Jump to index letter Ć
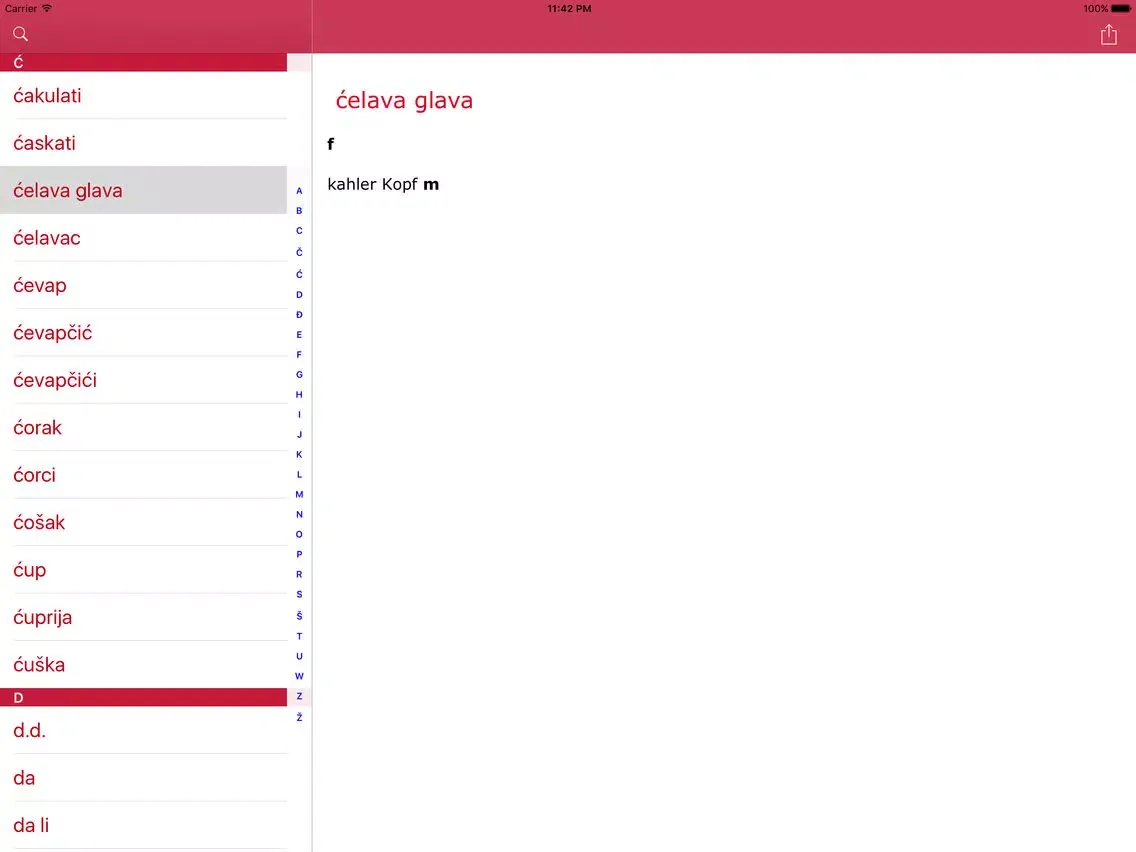 pos(299,274)
